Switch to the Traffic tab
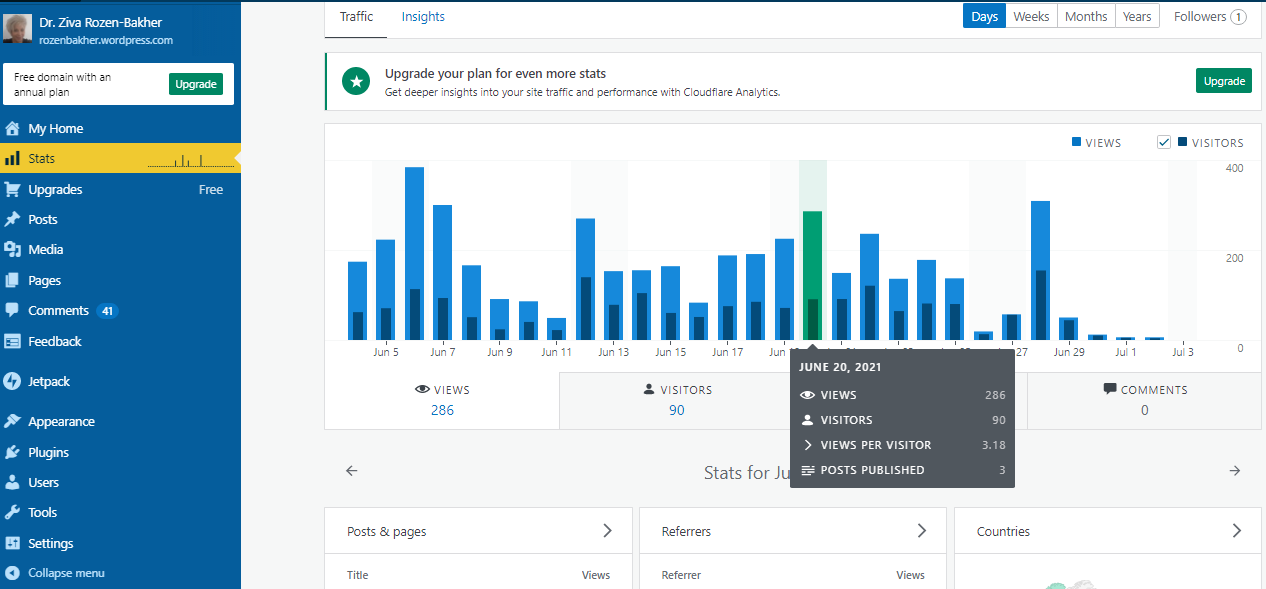 356,17
